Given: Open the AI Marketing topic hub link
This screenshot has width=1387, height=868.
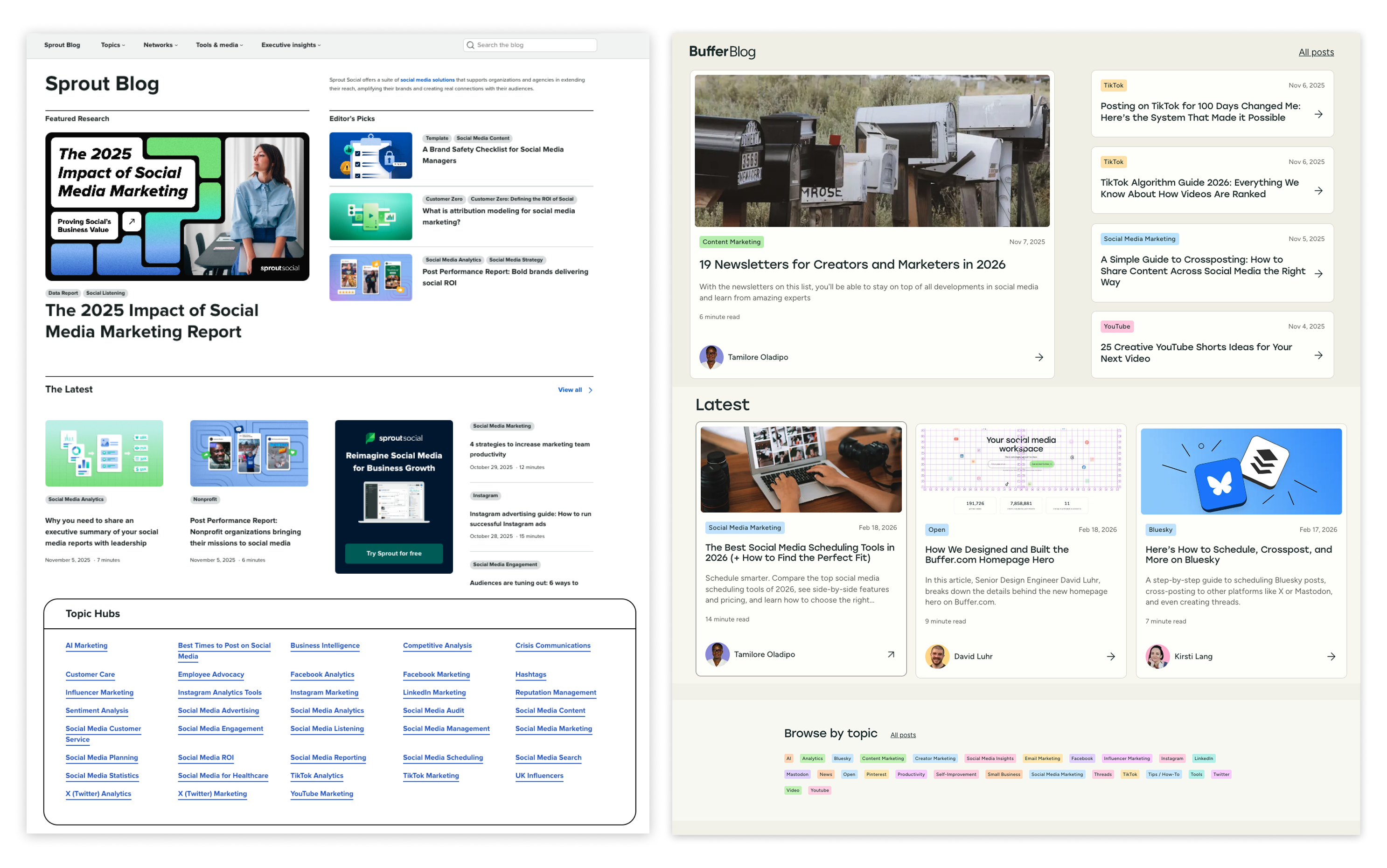Looking at the screenshot, I should click(x=86, y=645).
